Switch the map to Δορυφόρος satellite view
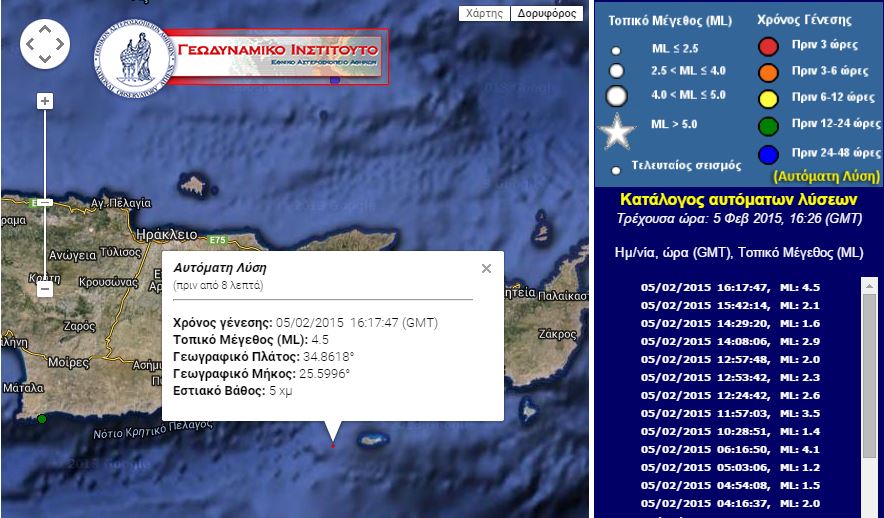This screenshot has width=884, height=518. [x=546, y=14]
